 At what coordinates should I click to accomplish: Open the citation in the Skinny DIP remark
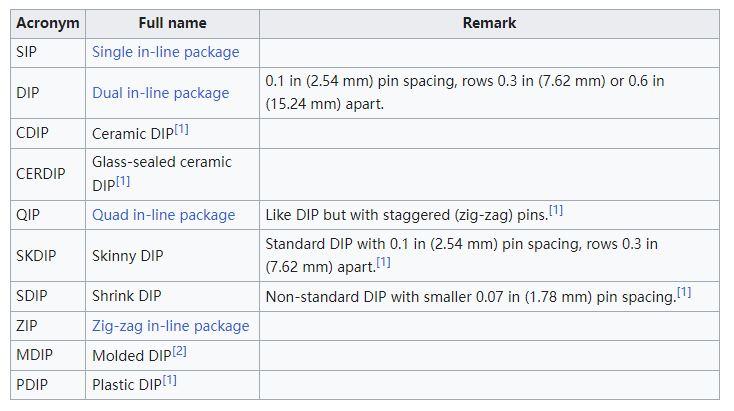[x=383, y=263]
